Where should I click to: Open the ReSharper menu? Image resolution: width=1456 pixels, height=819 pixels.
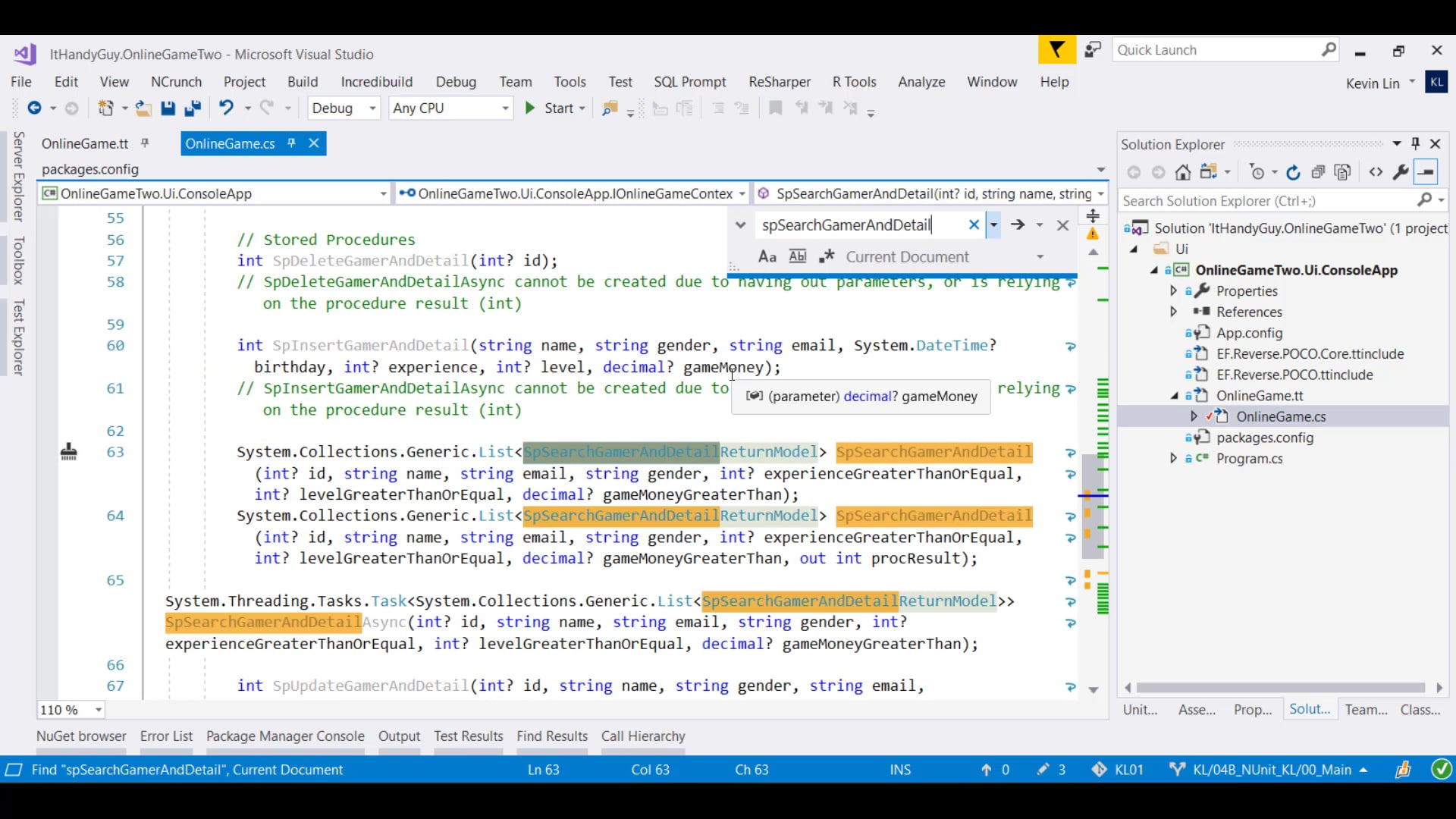coord(779,82)
